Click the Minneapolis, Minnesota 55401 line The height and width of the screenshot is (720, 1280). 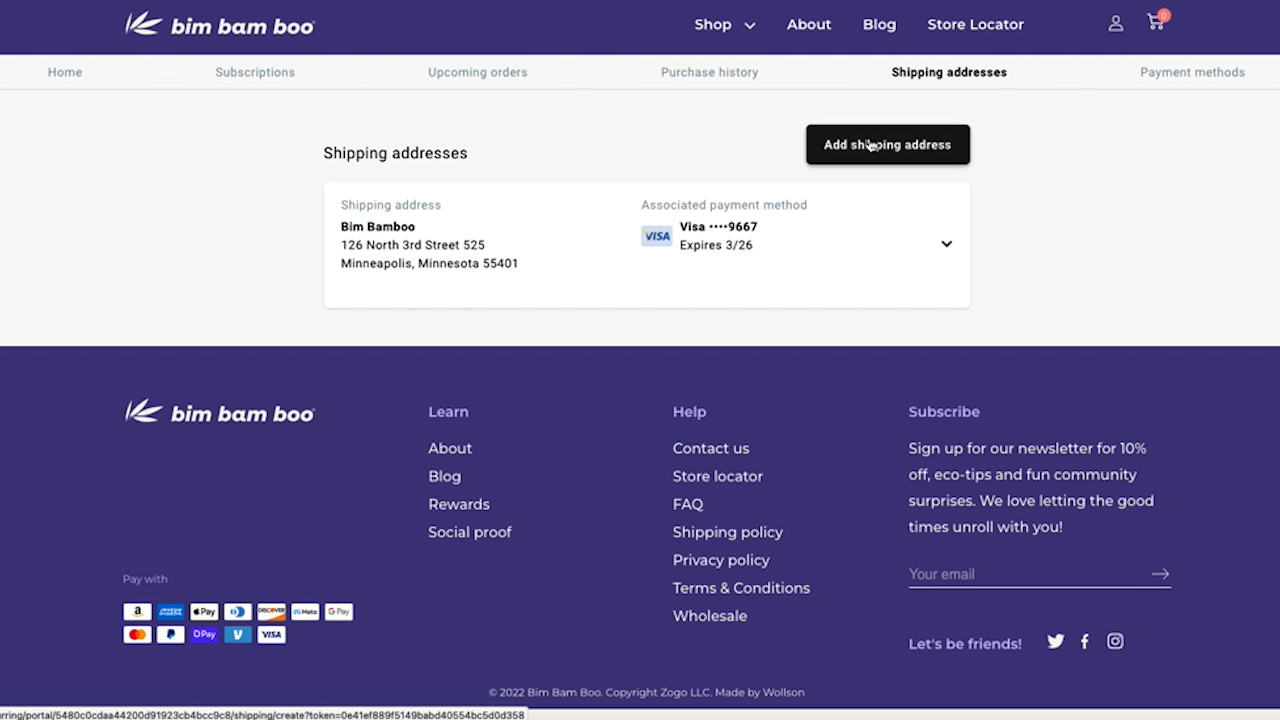point(429,263)
